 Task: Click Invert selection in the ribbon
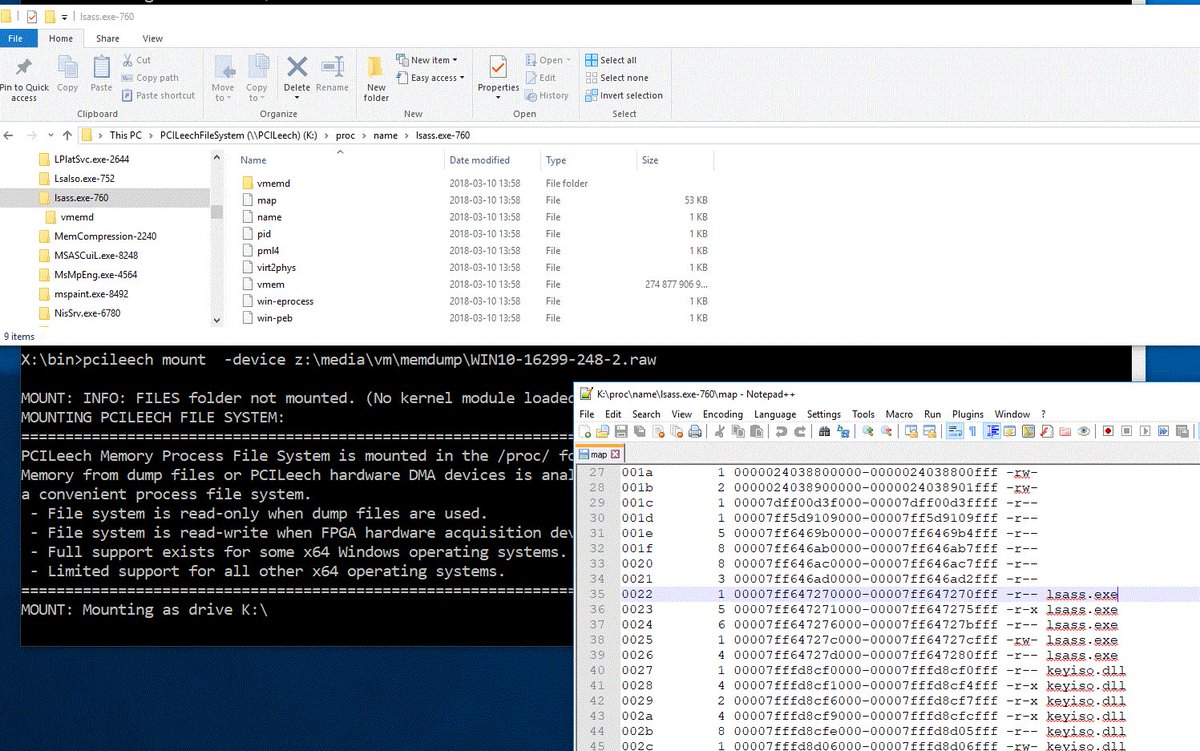click(x=624, y=96)
